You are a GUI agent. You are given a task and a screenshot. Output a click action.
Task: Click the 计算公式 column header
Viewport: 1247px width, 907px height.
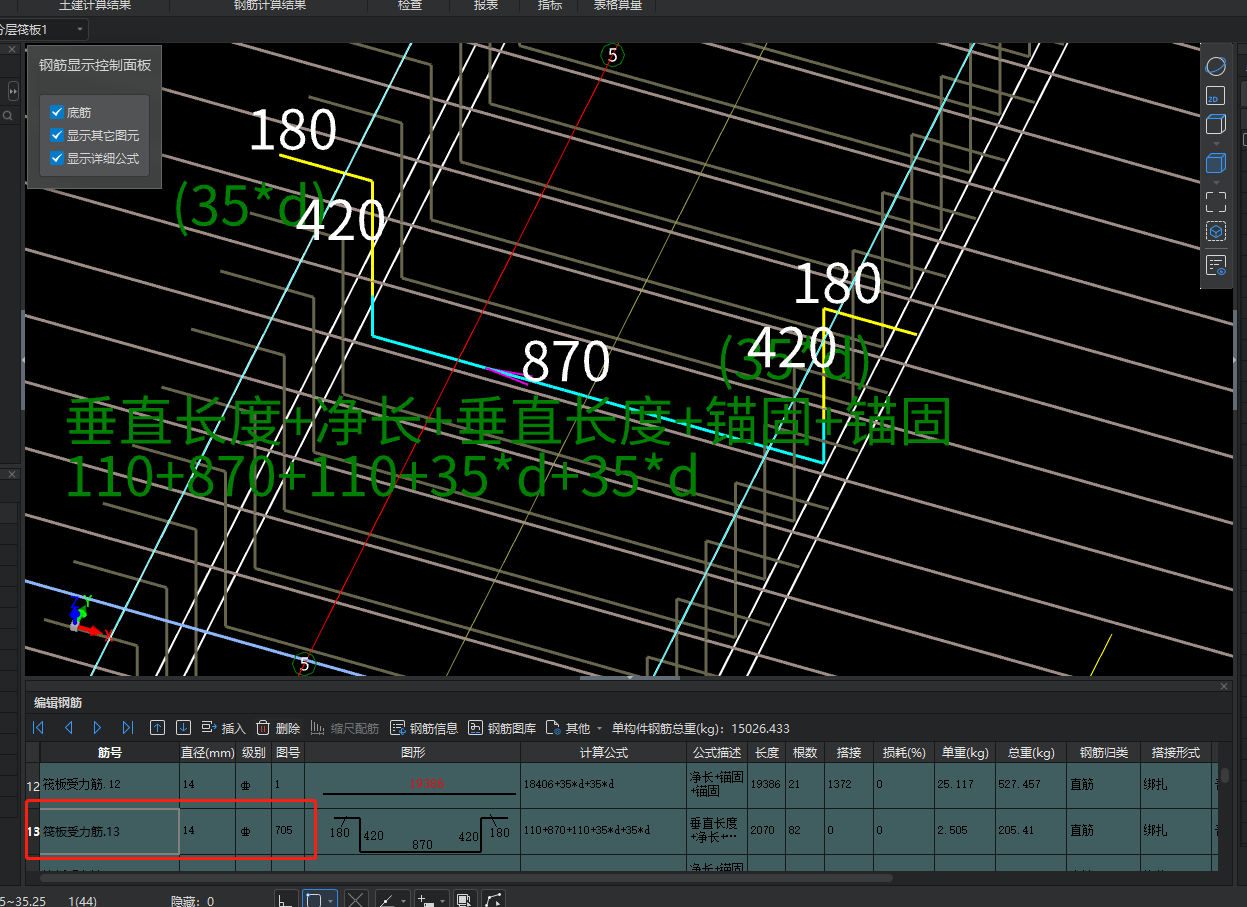pyautogui.click(x=604, y=752)
